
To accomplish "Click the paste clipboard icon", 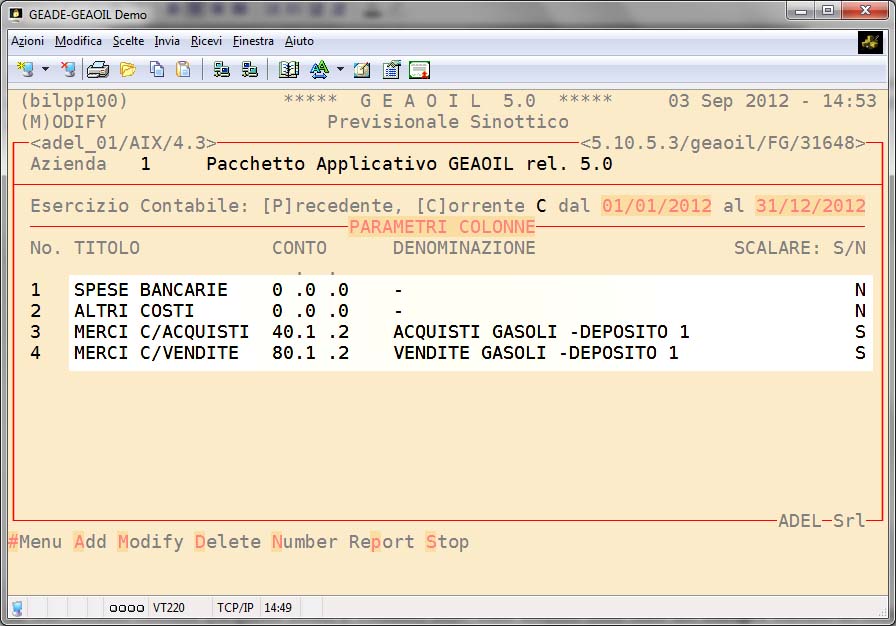I will [183, 70].
